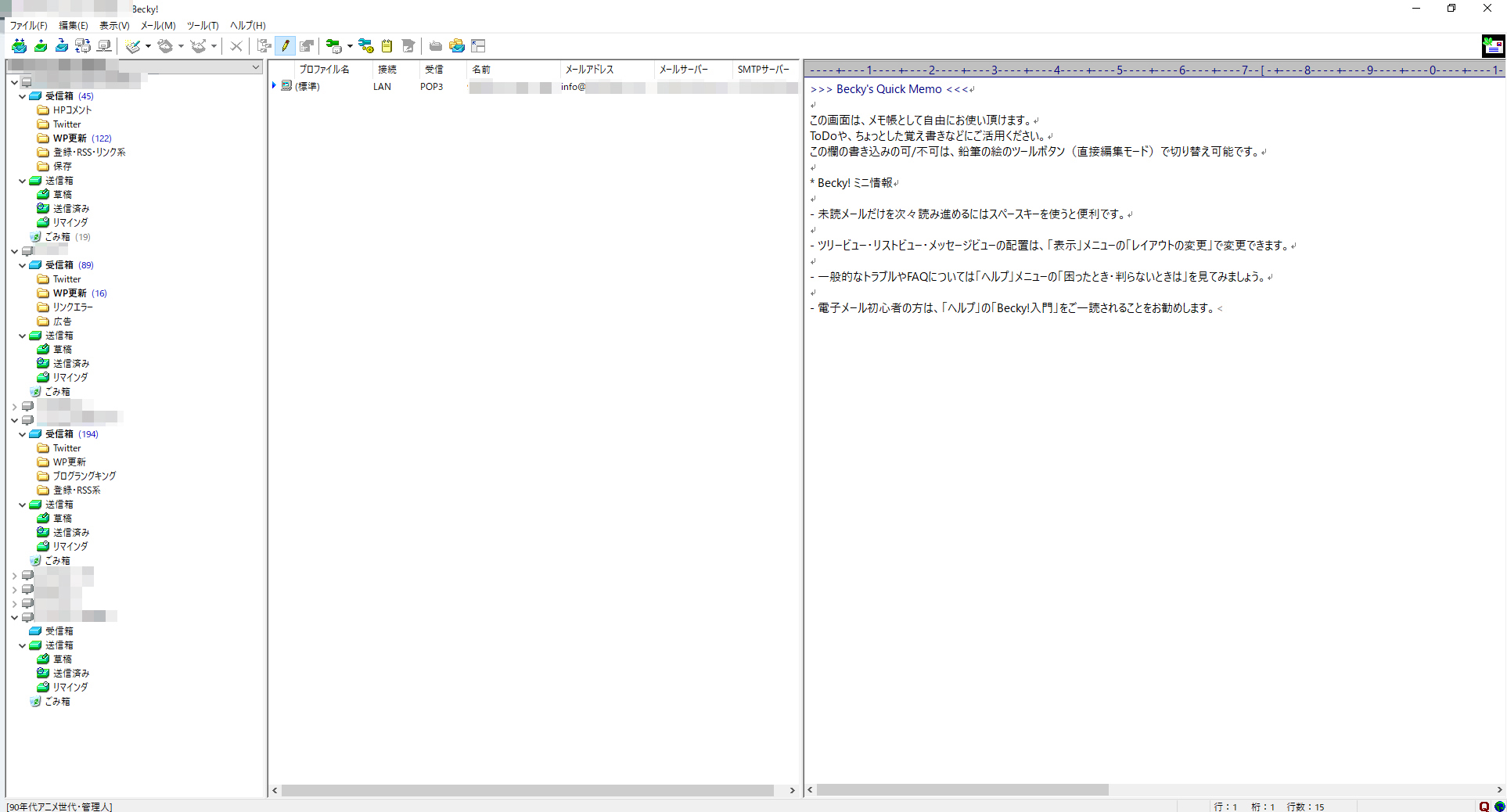Open the dropdown arrow next to compose icon
Screen dimensions: 1507x812
(x=148, y=46)
